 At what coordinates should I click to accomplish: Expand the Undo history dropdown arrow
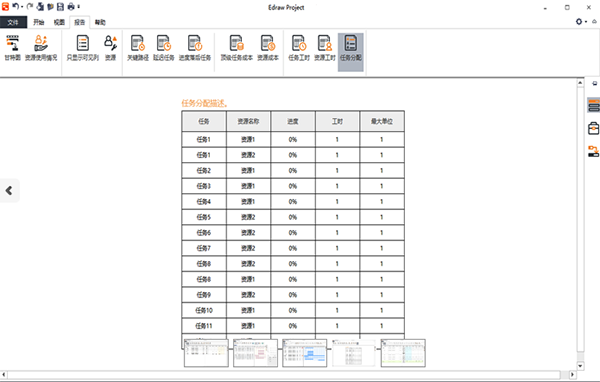pyautogui.click(x=22, y=7)
